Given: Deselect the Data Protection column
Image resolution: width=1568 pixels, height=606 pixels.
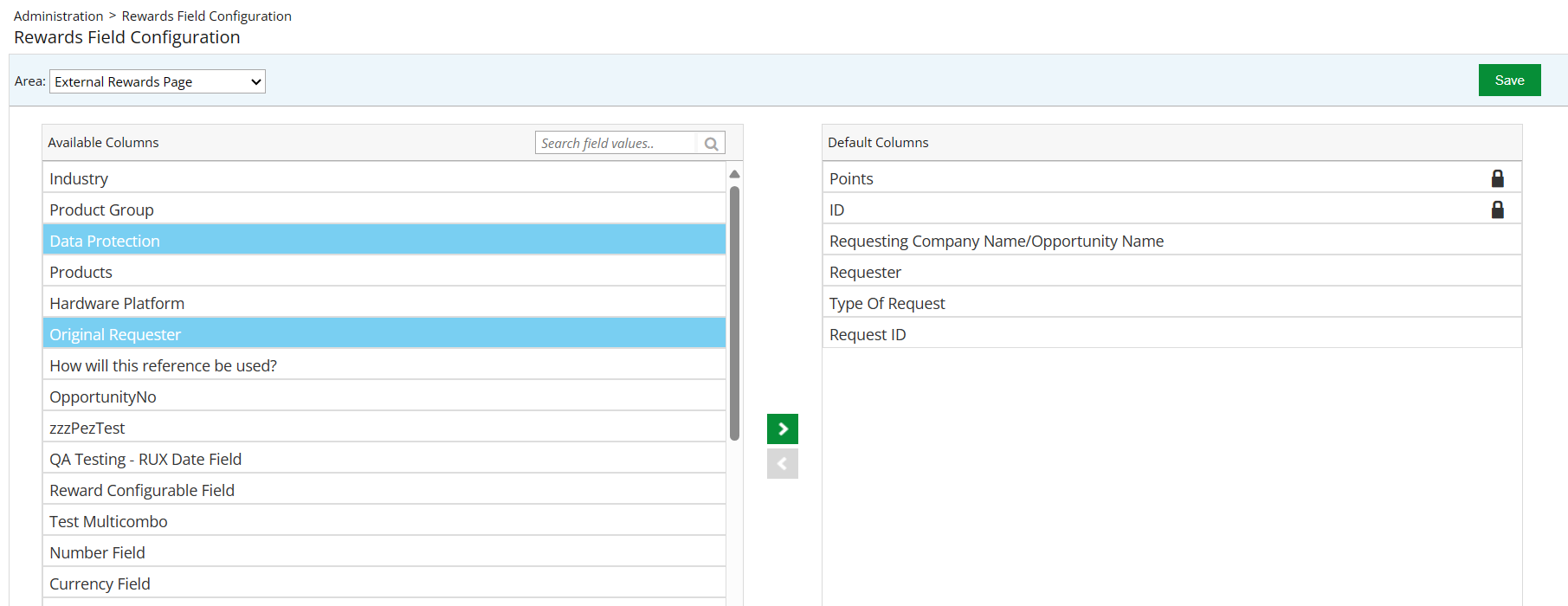Looking at the screenshot, I should pyautogui.click(x=384, y=240).
